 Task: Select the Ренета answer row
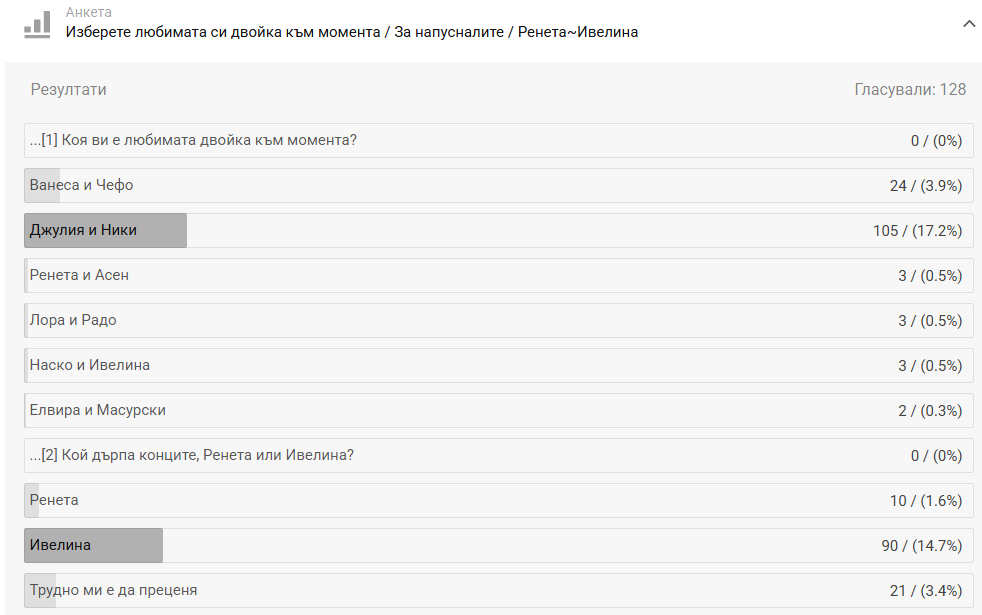tap(499, 500)
